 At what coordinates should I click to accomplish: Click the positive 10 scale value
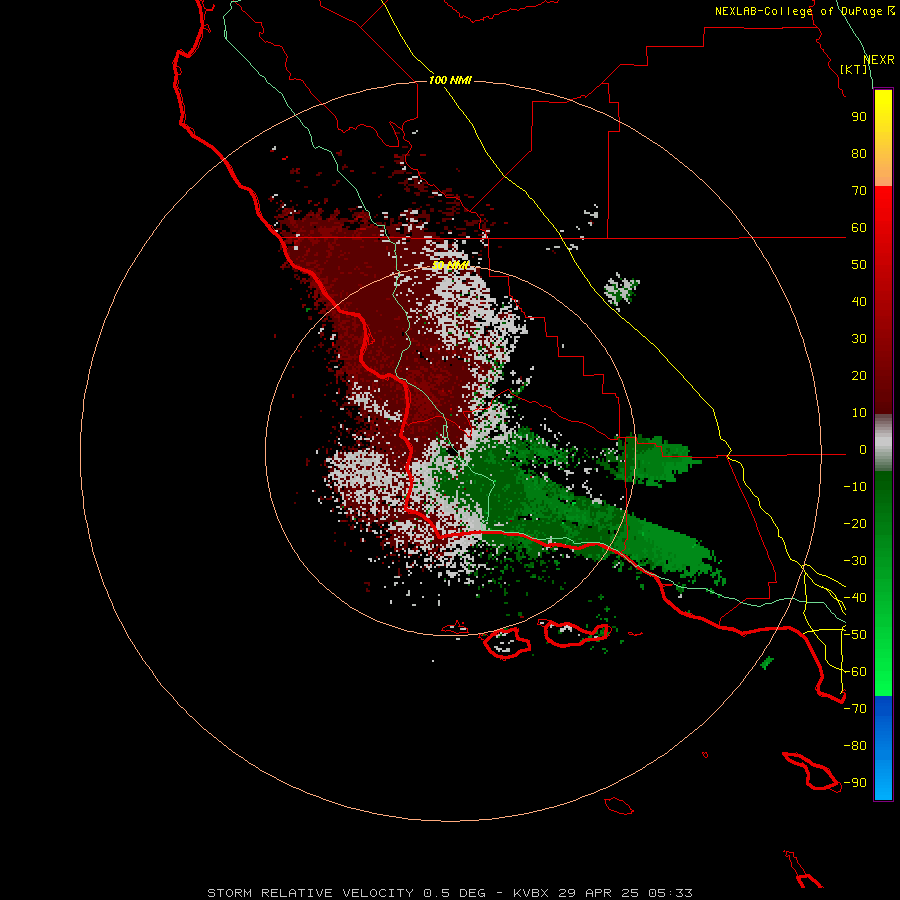pos(859,413)
